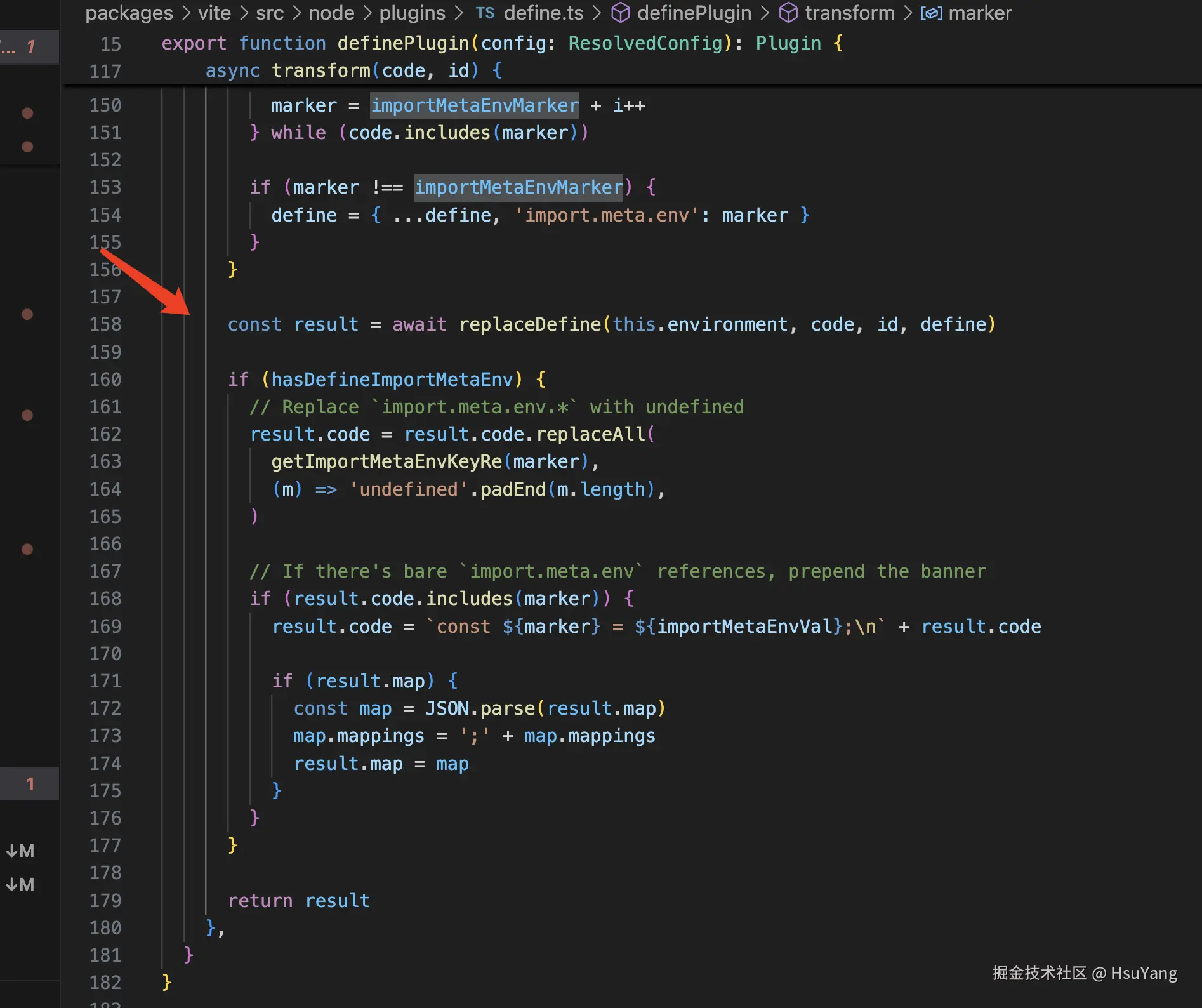Select line number 158 in the gutter

(x=105, y=324)
